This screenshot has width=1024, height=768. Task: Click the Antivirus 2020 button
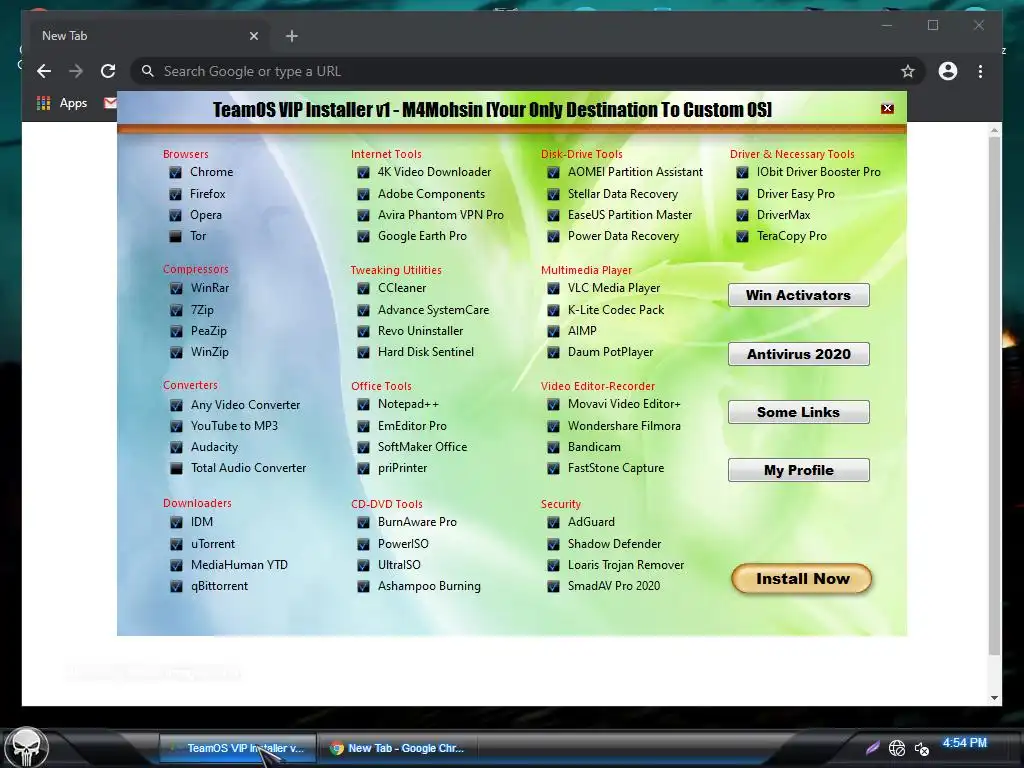(799, 354)
